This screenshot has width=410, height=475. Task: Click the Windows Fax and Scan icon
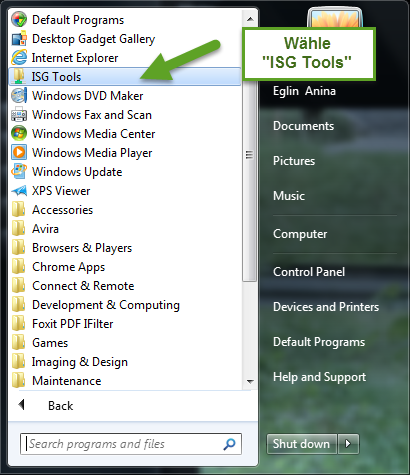click(x=19, y=115)
